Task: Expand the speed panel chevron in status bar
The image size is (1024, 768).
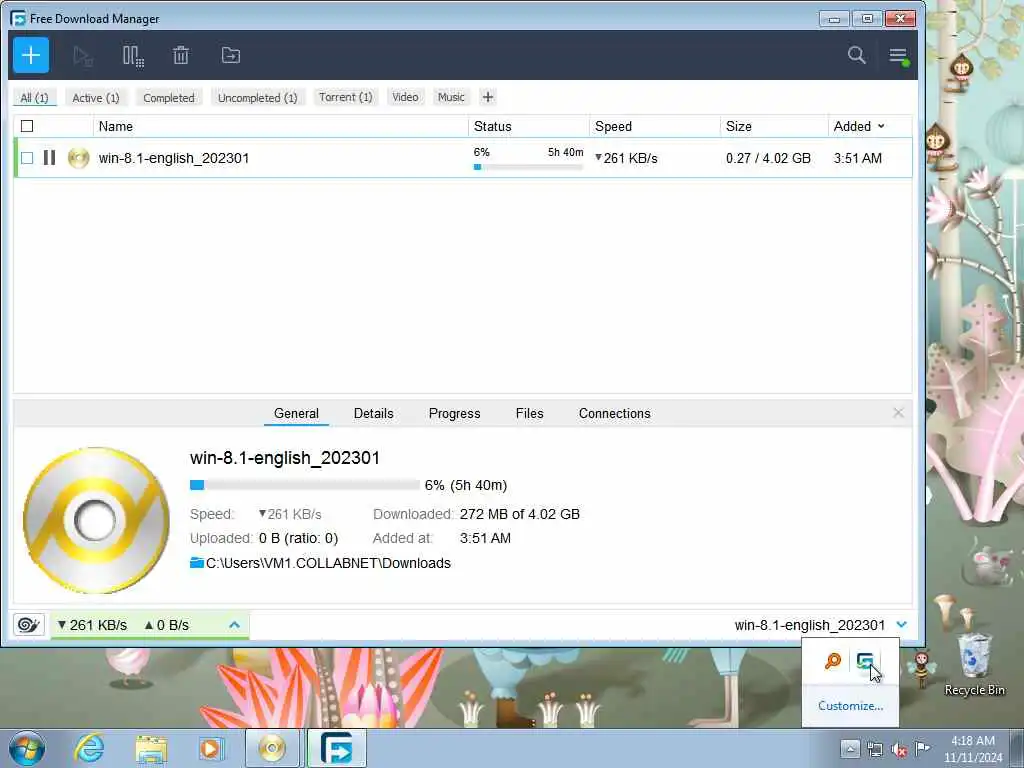Action: (x=234, y=625)
